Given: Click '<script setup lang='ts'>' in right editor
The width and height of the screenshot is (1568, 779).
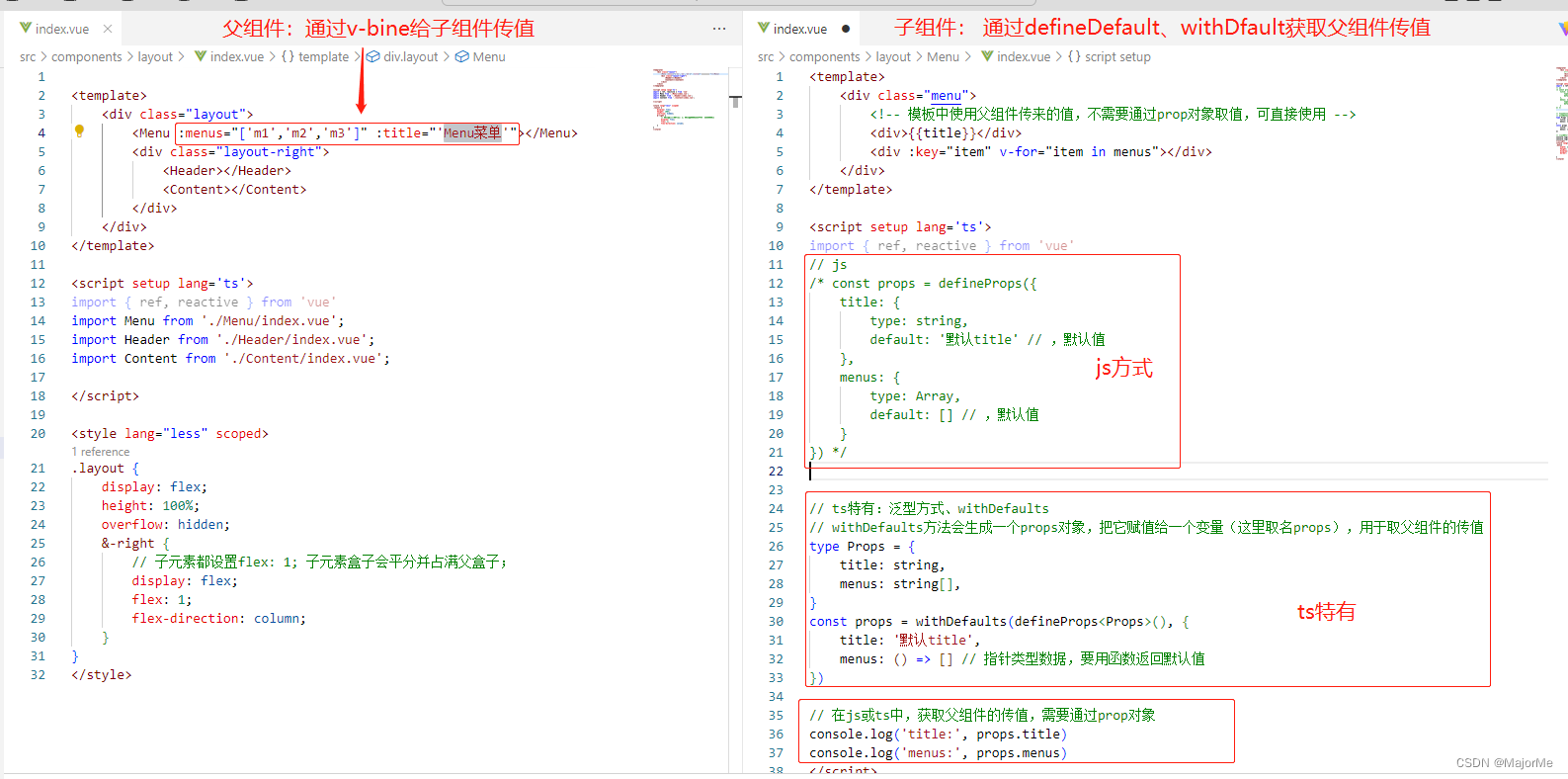Looking at the screenshot, I should [x=900, y=227].
